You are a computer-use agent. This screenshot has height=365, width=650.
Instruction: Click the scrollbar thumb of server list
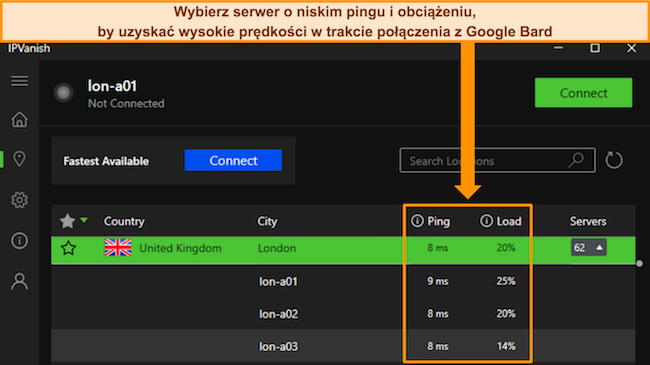click(640, 263)
